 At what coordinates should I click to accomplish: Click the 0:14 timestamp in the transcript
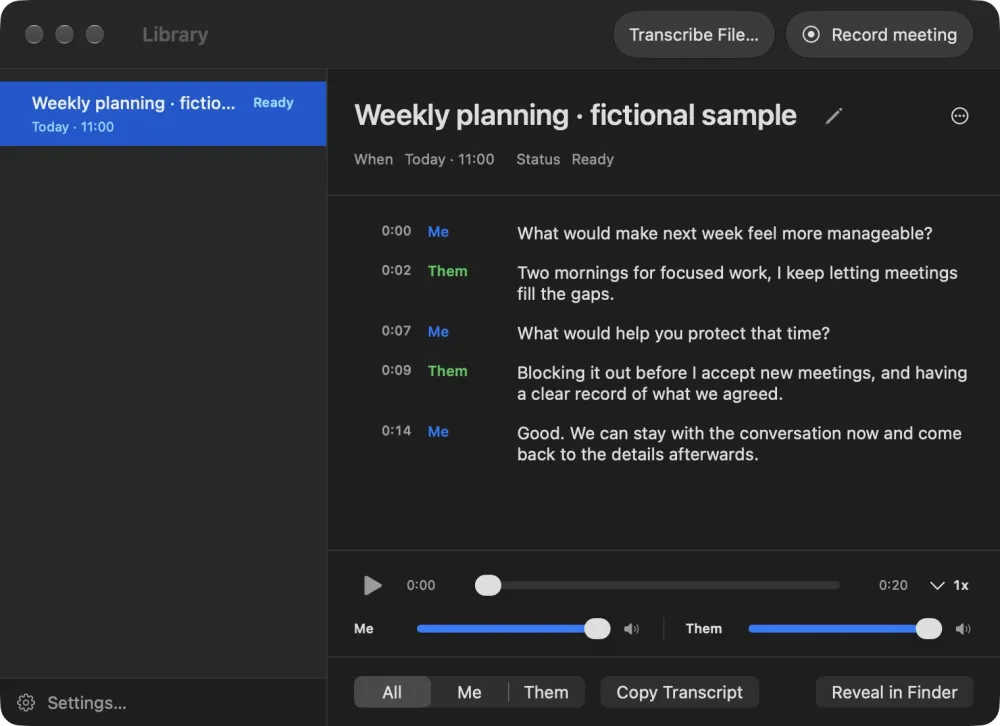coord(396,431)
